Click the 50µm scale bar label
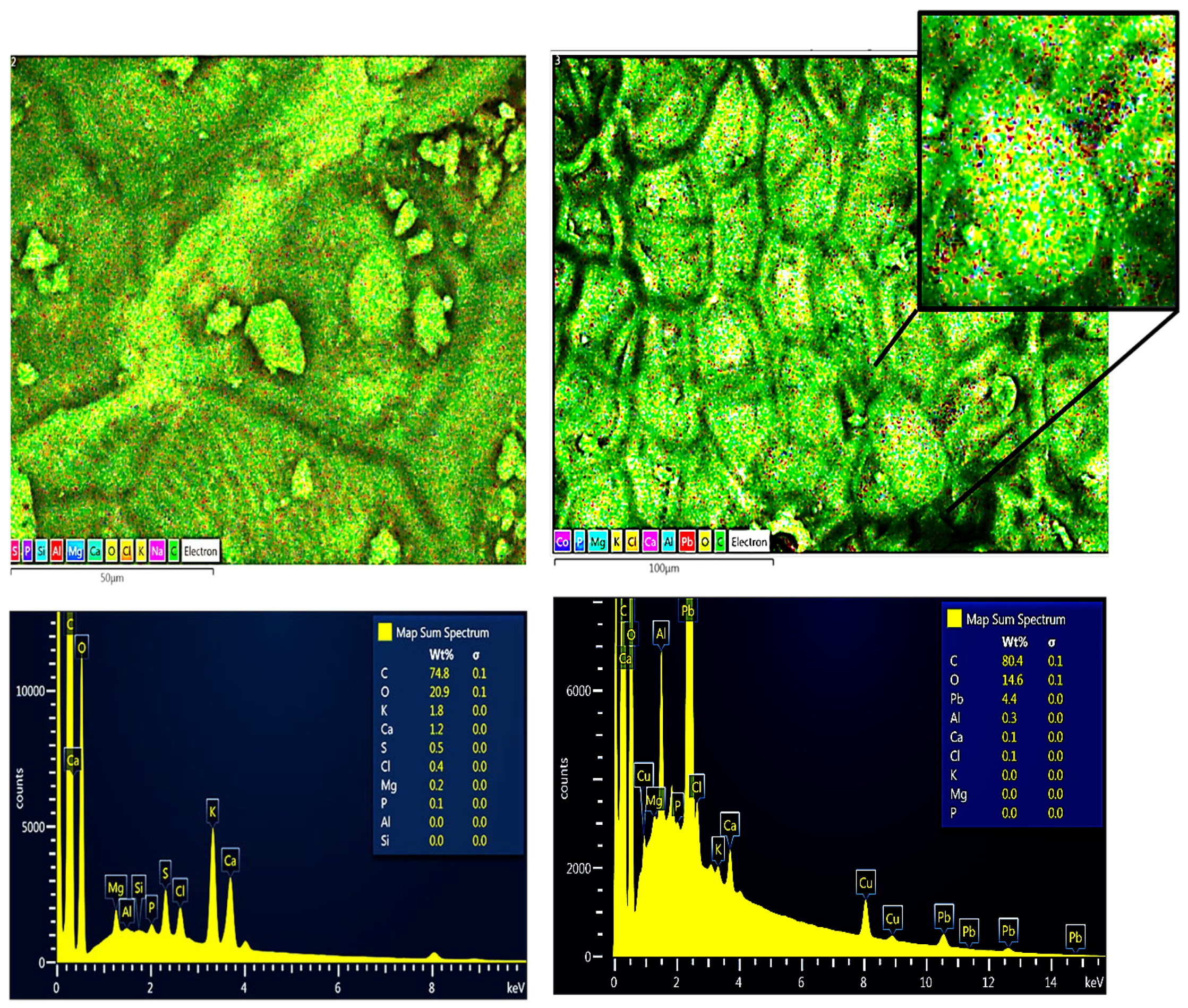The width and height of the screenshot is (1188, 1008). click(x=112, y=578)
